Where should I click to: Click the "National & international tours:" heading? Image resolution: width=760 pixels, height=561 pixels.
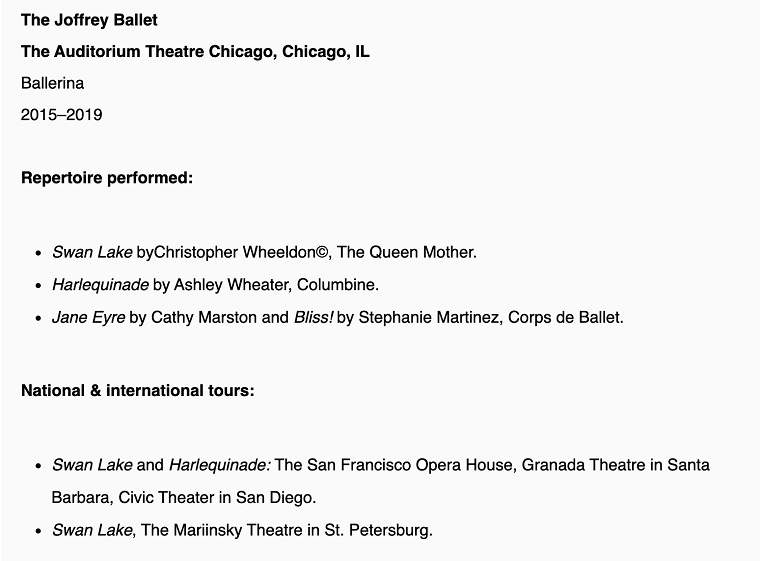click(137, 389)
